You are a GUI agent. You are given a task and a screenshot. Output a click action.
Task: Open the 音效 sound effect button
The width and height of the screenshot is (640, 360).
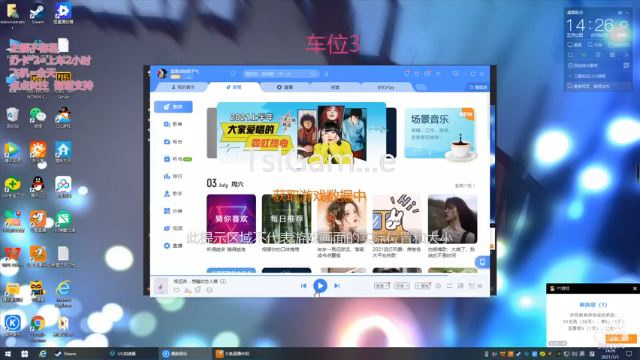(422, 286)
